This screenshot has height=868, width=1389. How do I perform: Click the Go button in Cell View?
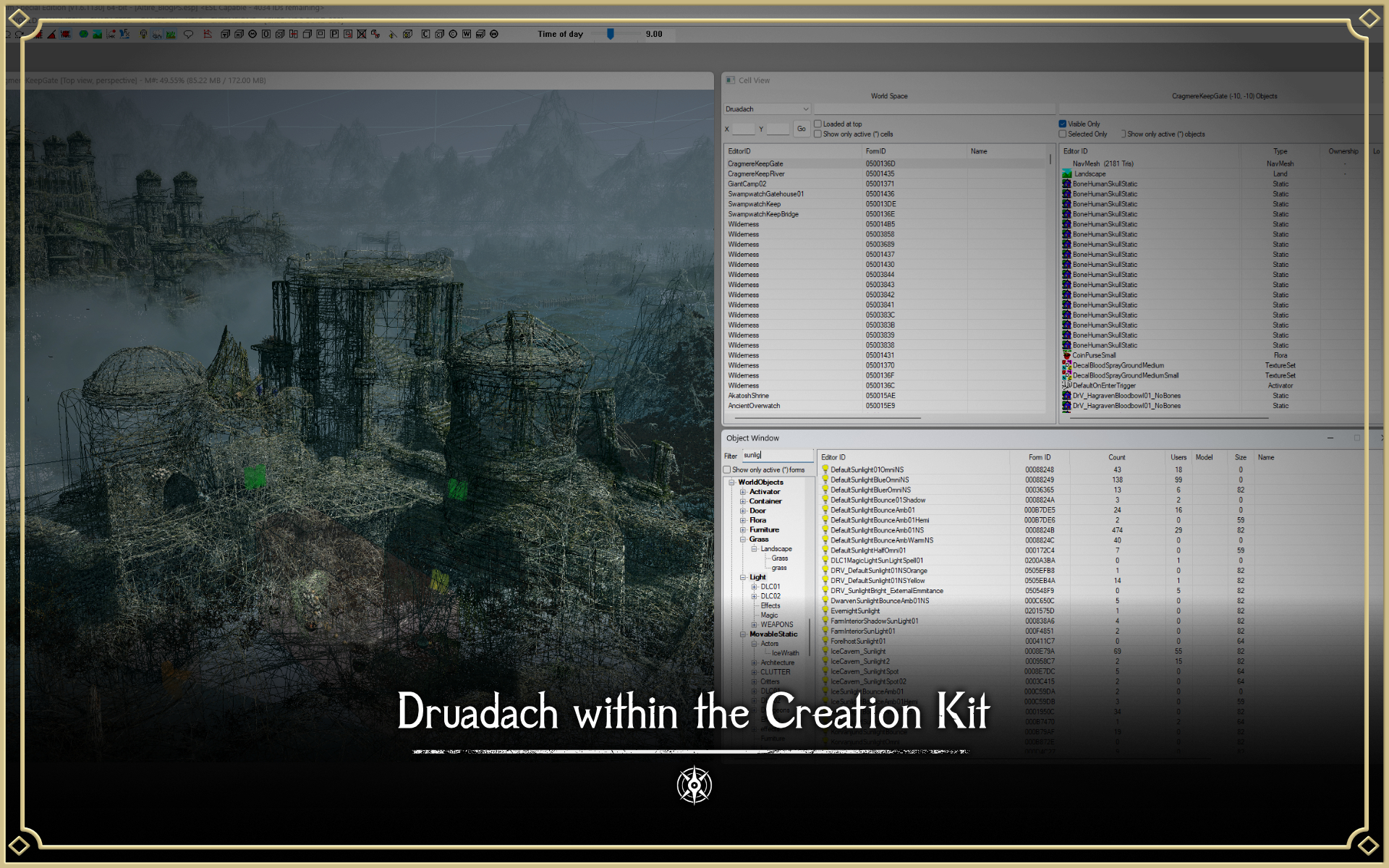801,129
